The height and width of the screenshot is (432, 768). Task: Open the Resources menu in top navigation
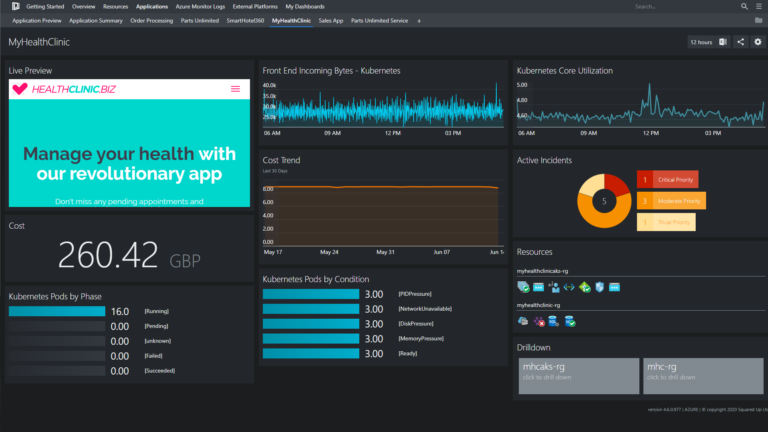pos(116,6)
